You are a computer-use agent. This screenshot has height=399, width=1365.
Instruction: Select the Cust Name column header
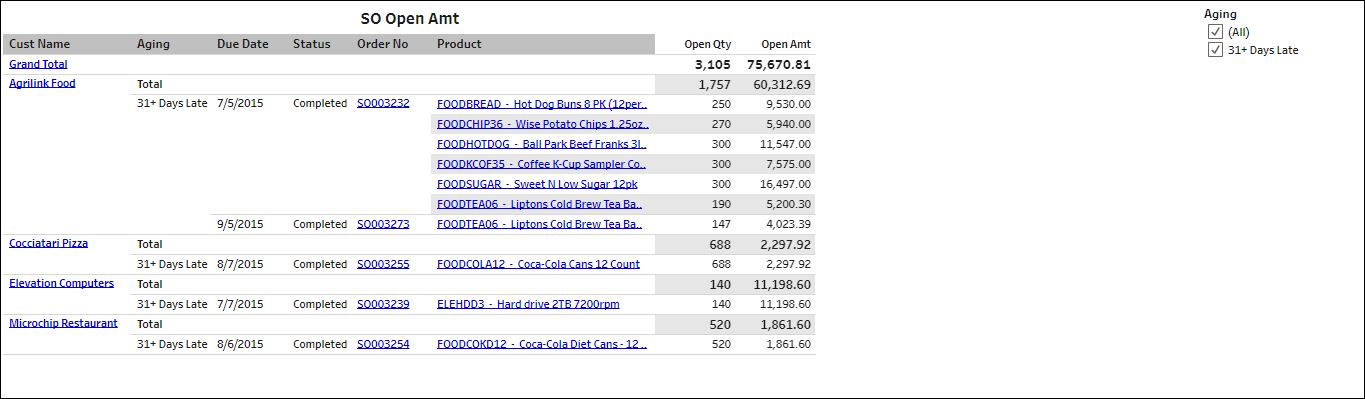(40, 44)
